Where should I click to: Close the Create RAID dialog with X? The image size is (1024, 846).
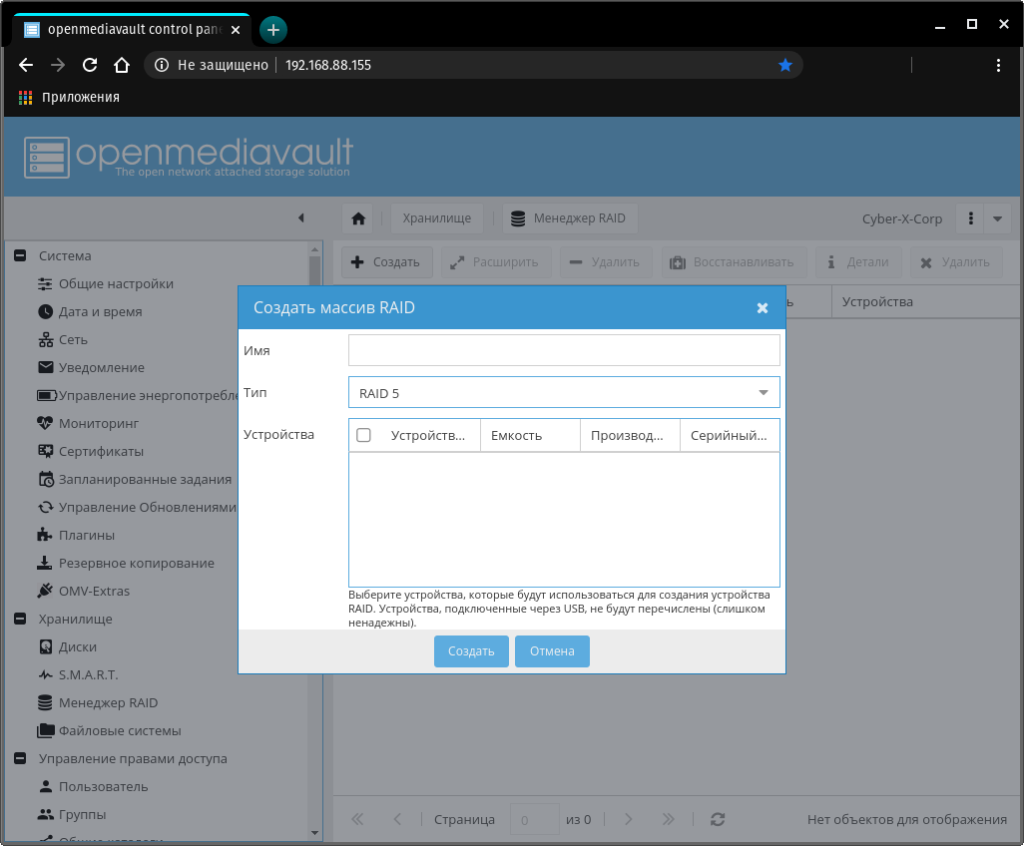click(x=762, y=308)
